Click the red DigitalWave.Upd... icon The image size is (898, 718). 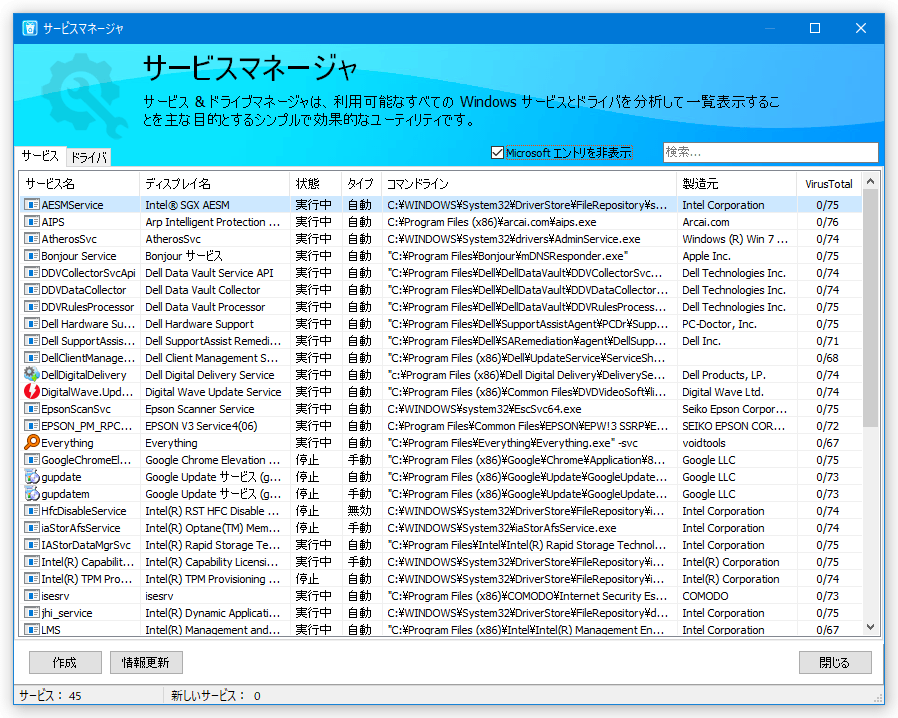31,392
